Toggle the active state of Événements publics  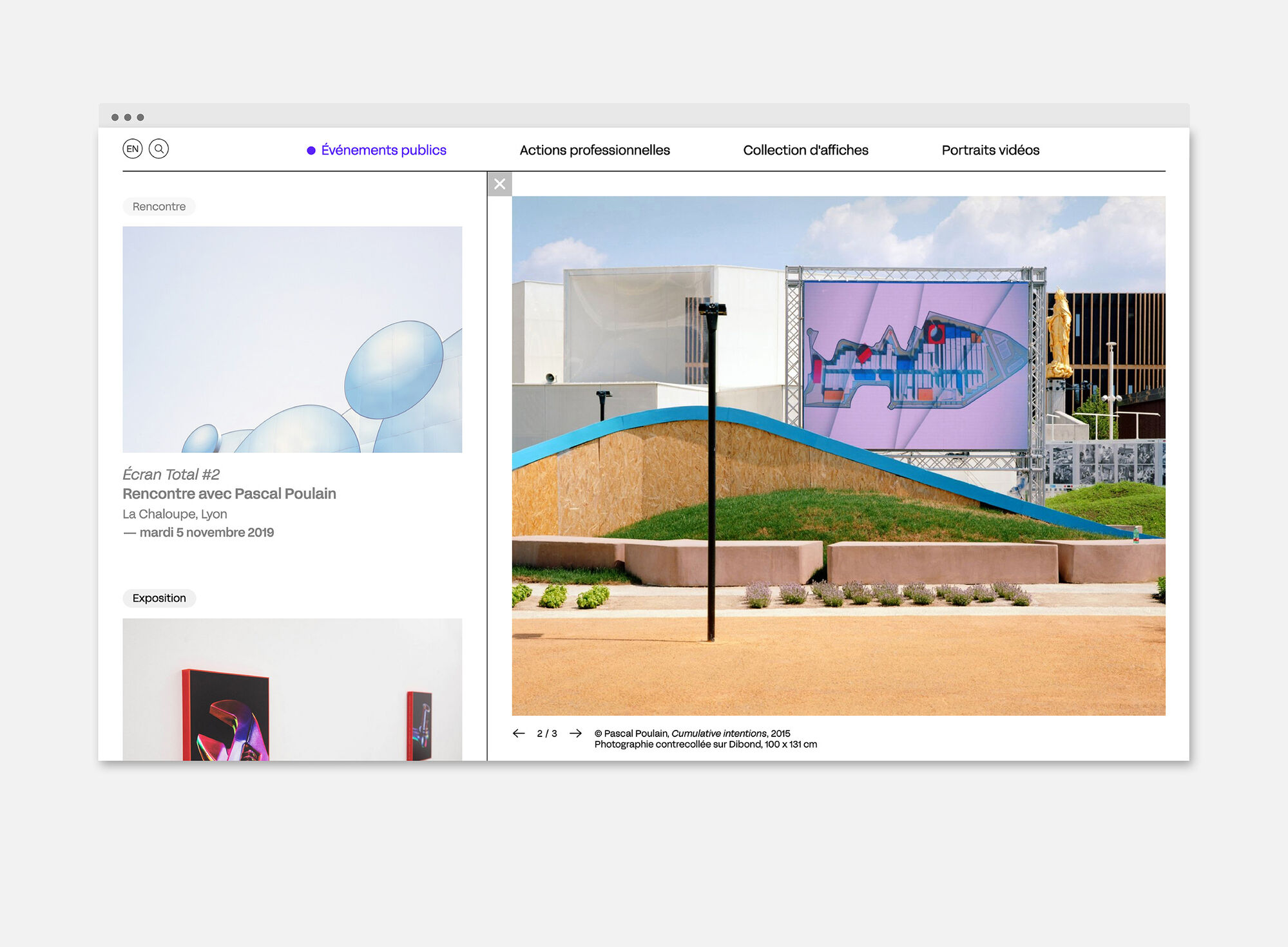point(383,149)
